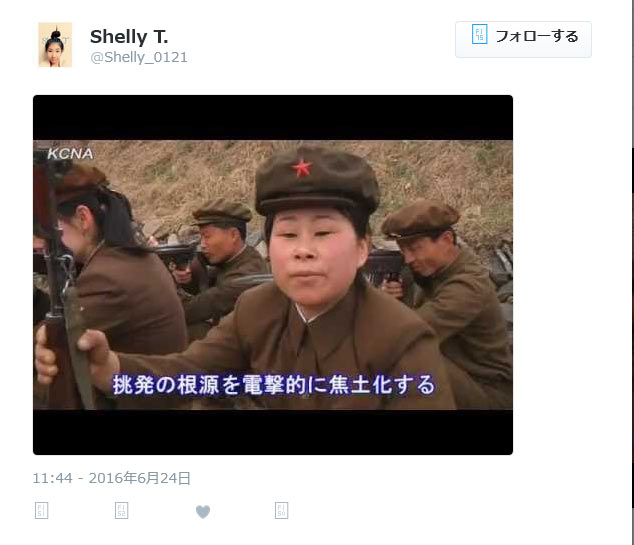Click the red star on soldier's cap
Screen dimensions: 634x545
(x=302, y=168)
